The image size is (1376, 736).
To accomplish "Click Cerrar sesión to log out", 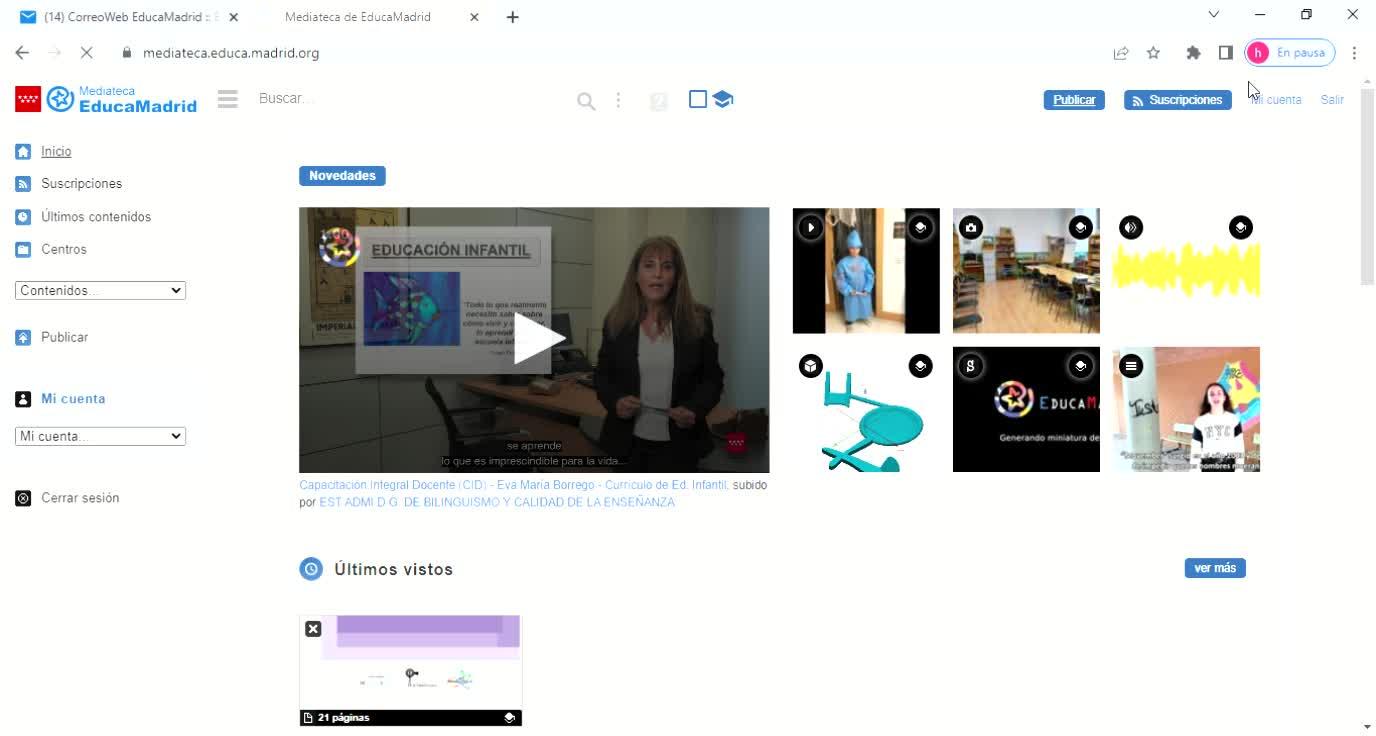I will pyautogui.click(x=80, y=498).
